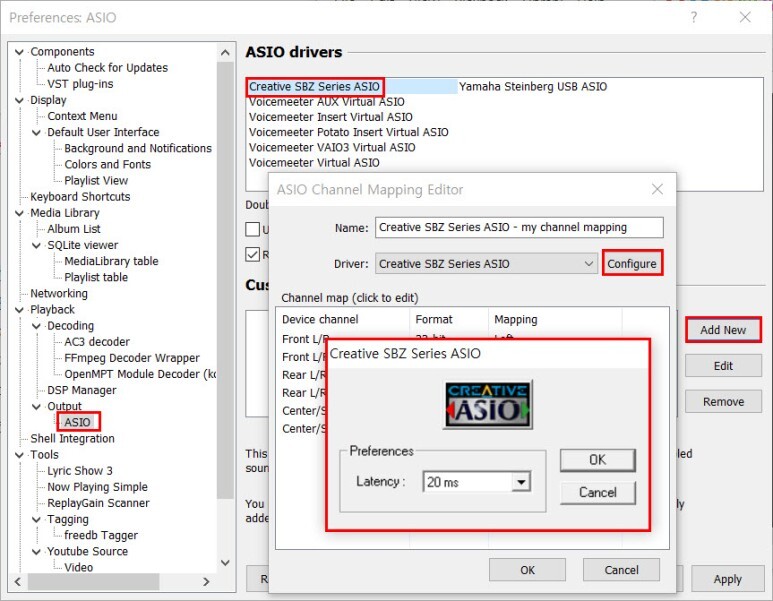Collapse the Tagging tree node
Screen dimensions: 773x601
[x=36, y=519]
